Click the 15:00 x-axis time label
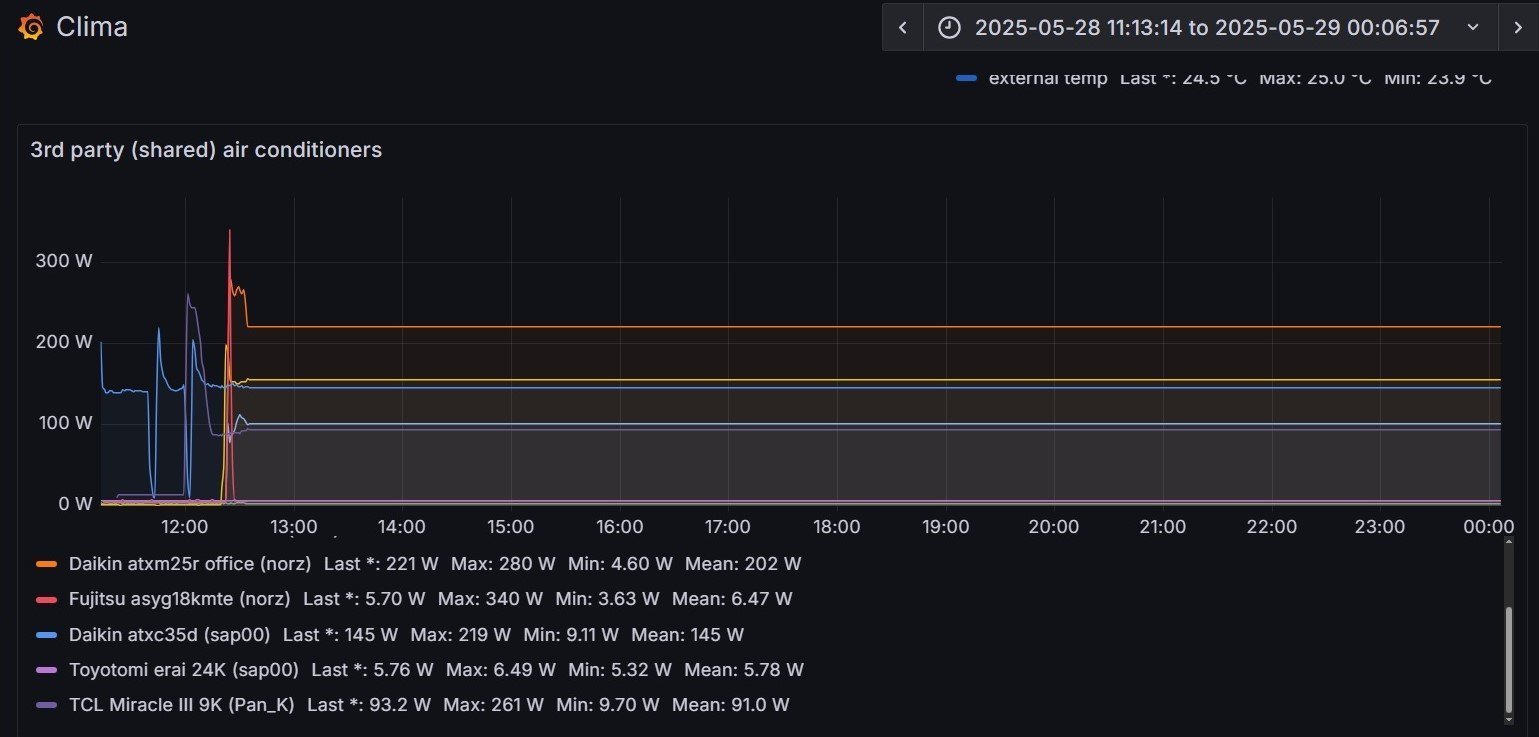 510,526
